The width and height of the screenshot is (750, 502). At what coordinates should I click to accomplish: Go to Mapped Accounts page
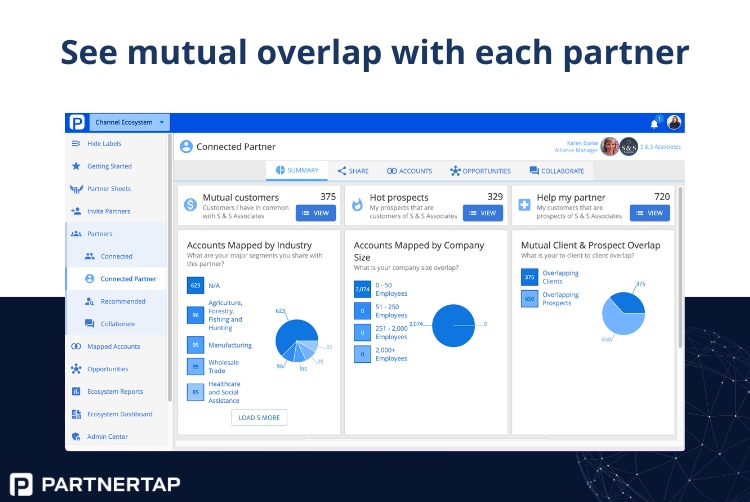coord(116,346)
